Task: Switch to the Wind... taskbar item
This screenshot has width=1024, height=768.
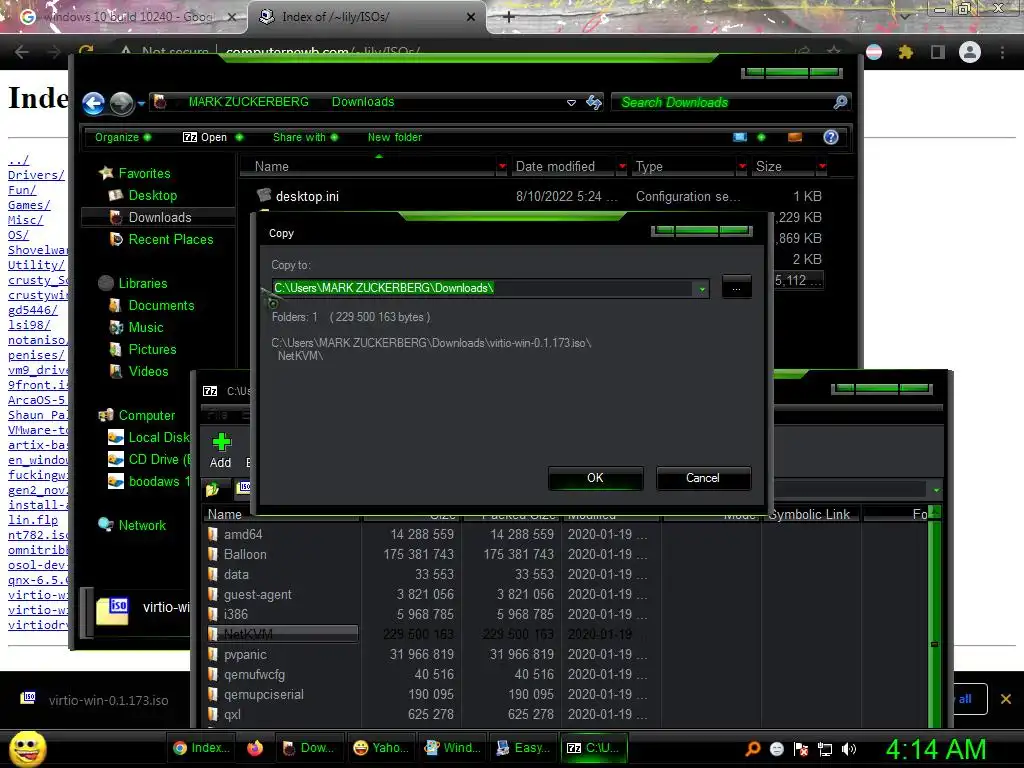Action: [x=453, y=748]
